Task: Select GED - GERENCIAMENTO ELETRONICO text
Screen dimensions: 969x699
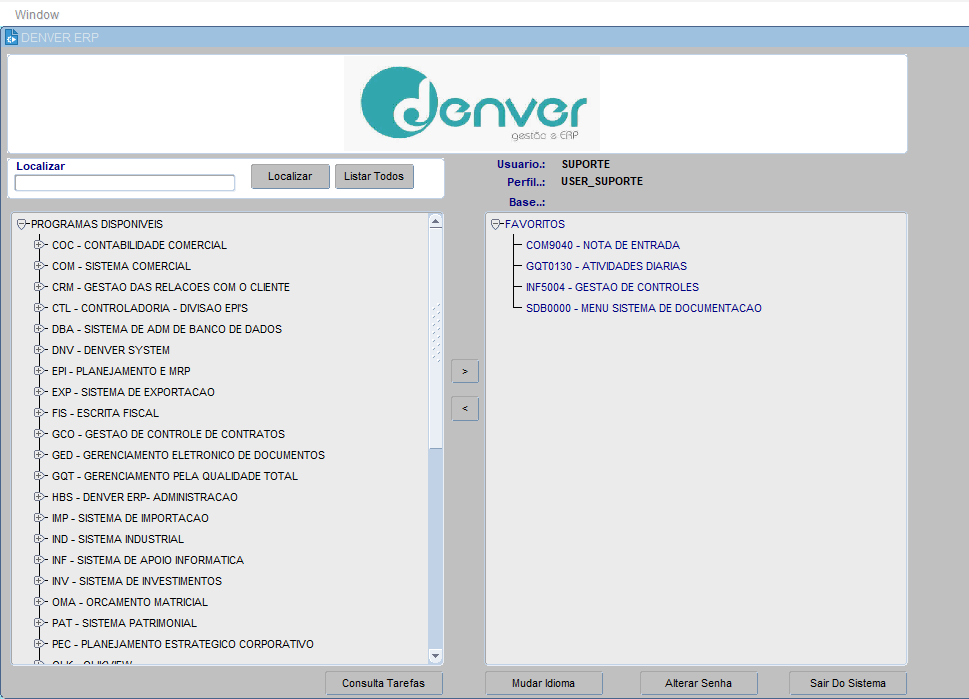Action: click(188, 455)
